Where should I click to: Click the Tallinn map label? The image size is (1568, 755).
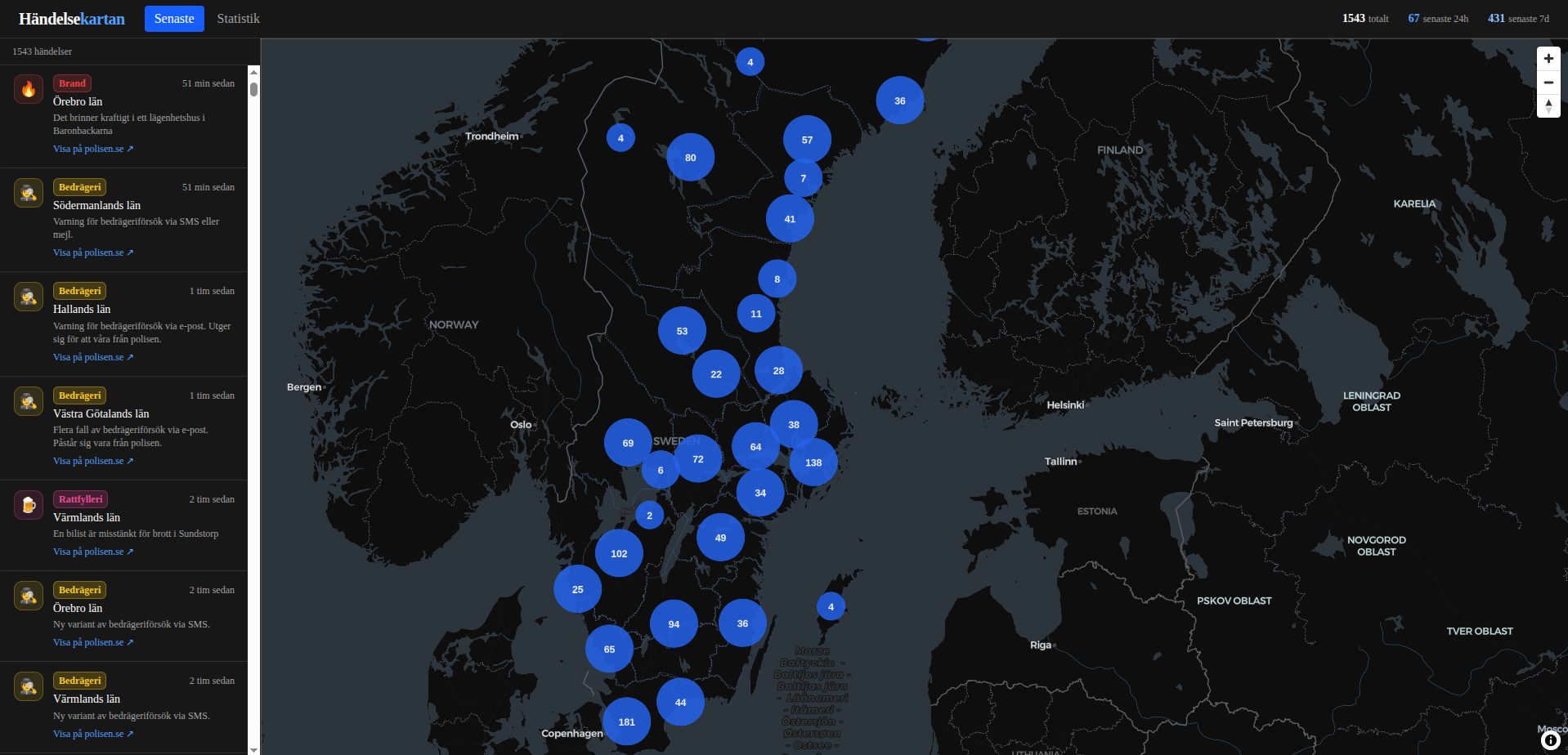click(x=1060, y=462)
